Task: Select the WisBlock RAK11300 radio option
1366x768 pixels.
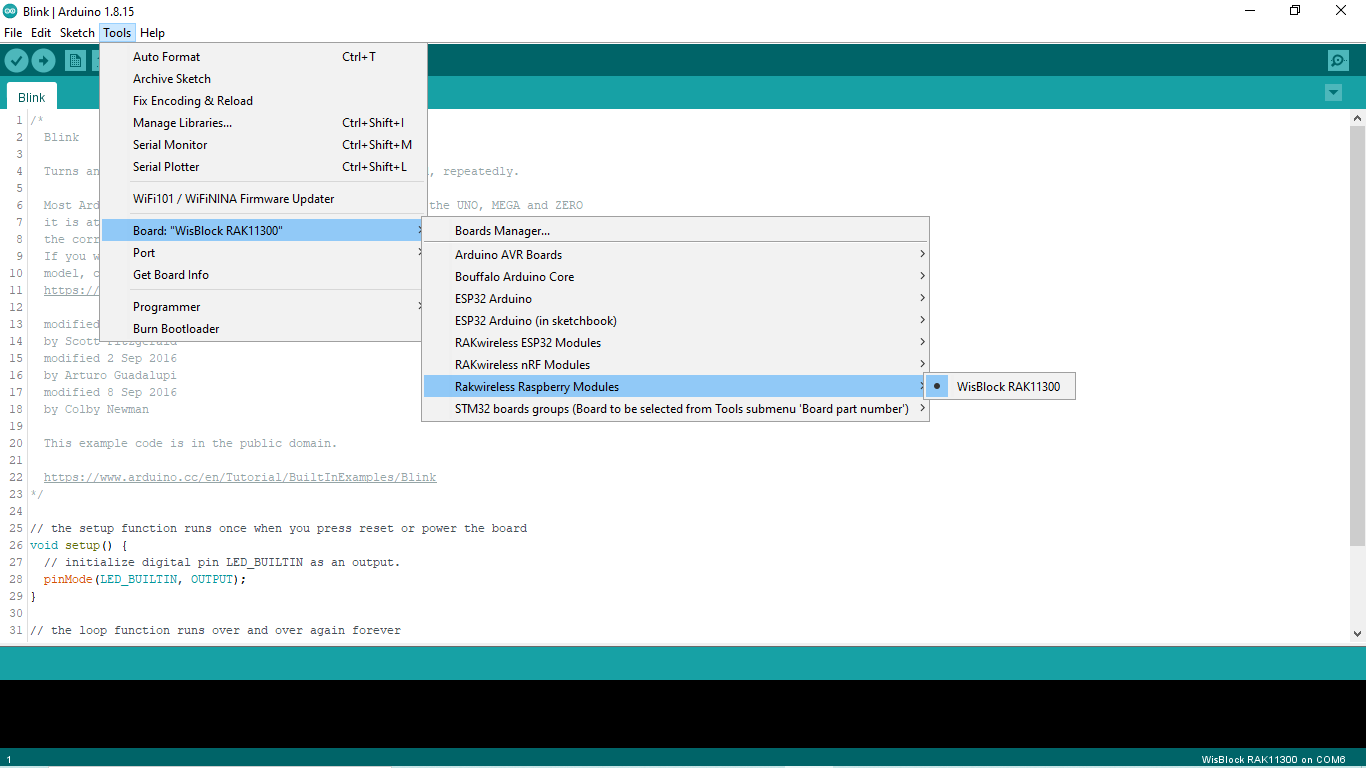Action: (999, 387)
